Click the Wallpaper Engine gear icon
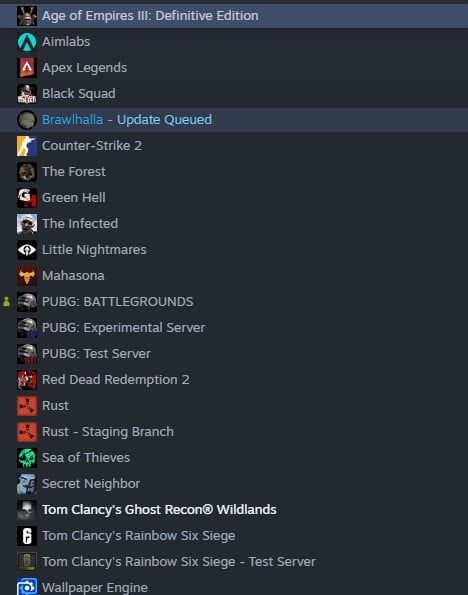The image size is (468, 595). pos(27,586)
